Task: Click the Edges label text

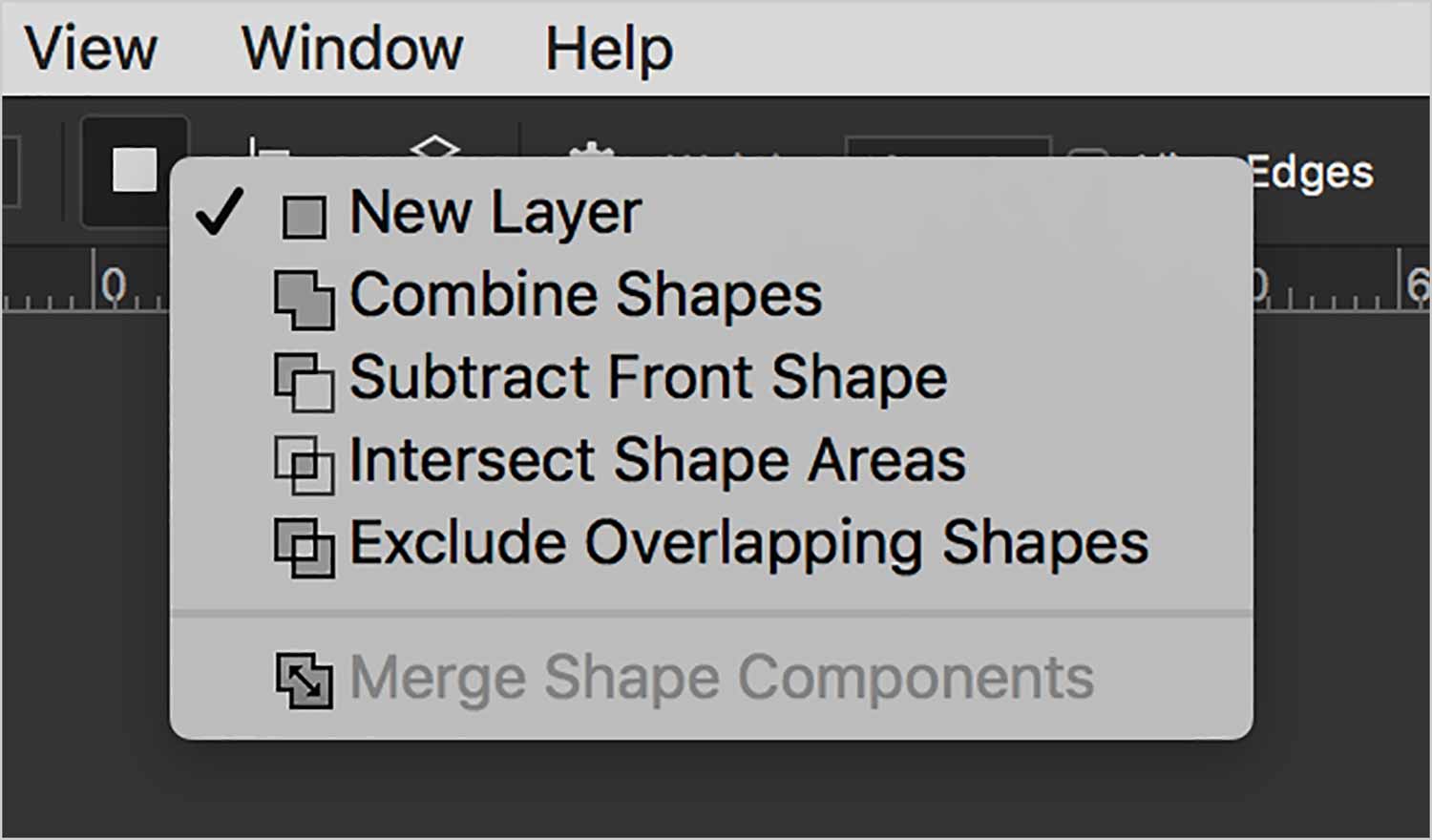Action: (1312, 174)
